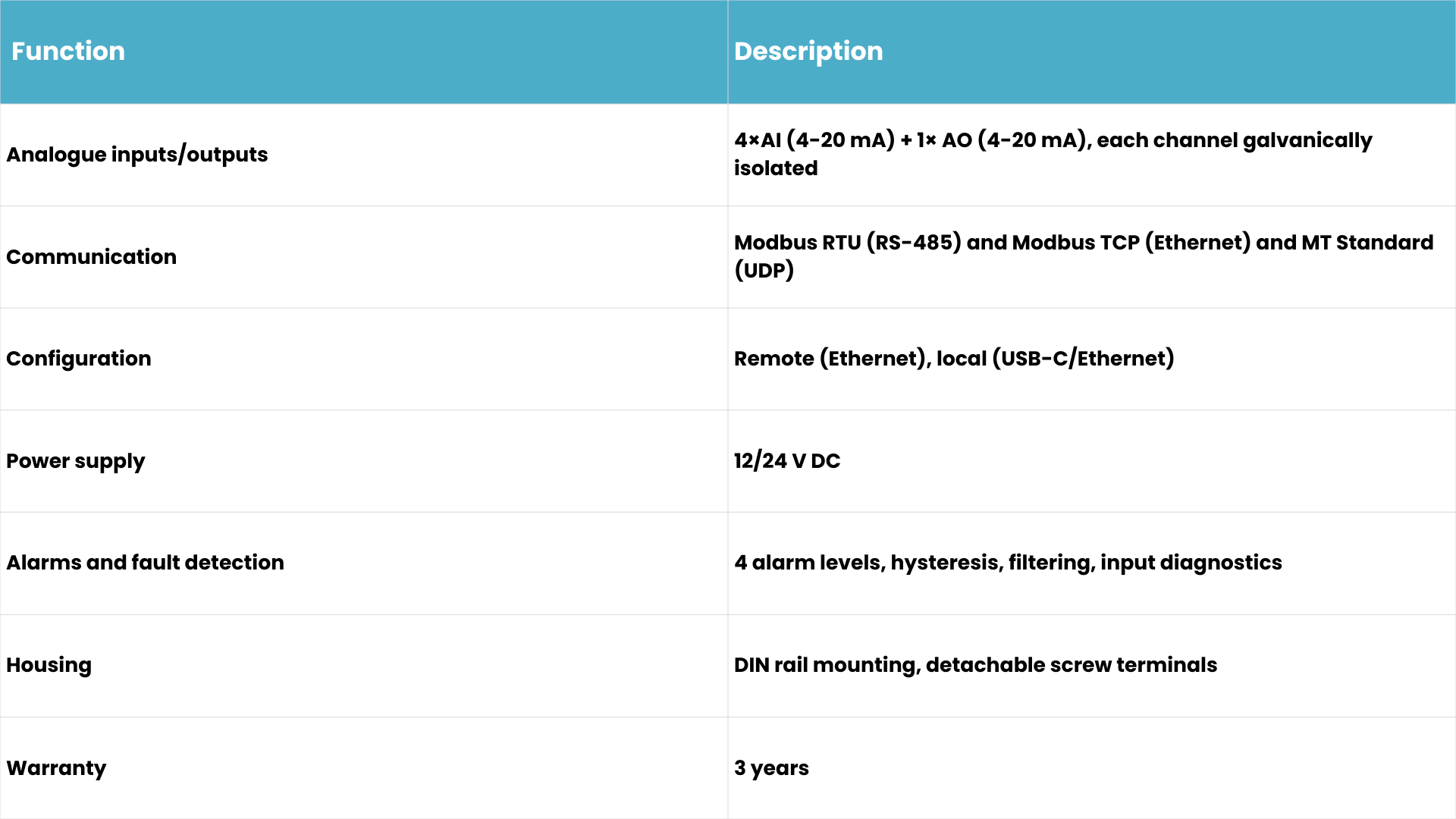Select the Analogue inputs/outputs row label
Viewport: 1456px width, 819px height.
click(x=137, y=155)
